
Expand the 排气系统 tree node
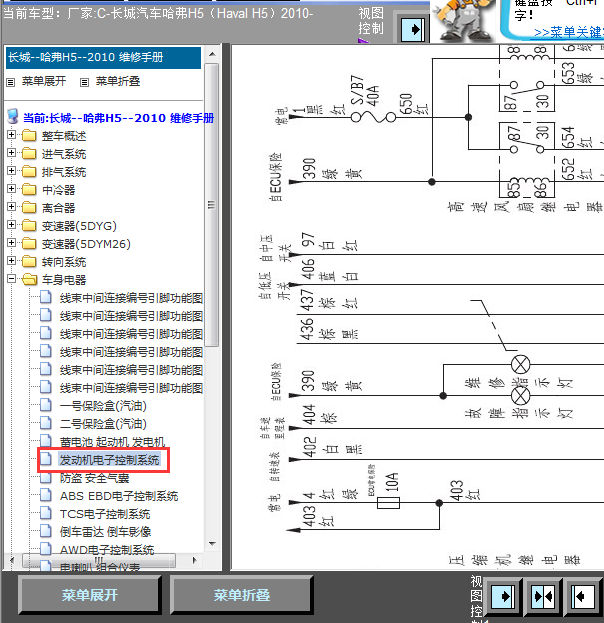click(12, 170)
